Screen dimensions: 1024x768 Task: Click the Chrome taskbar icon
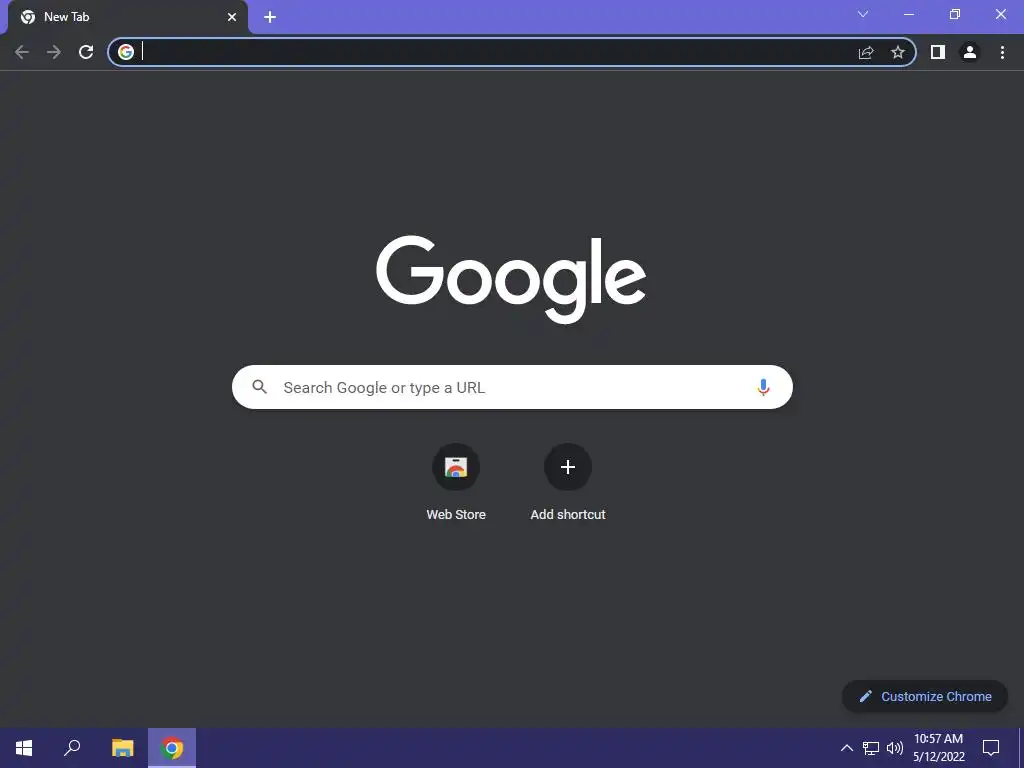click(x=172, y=748)
